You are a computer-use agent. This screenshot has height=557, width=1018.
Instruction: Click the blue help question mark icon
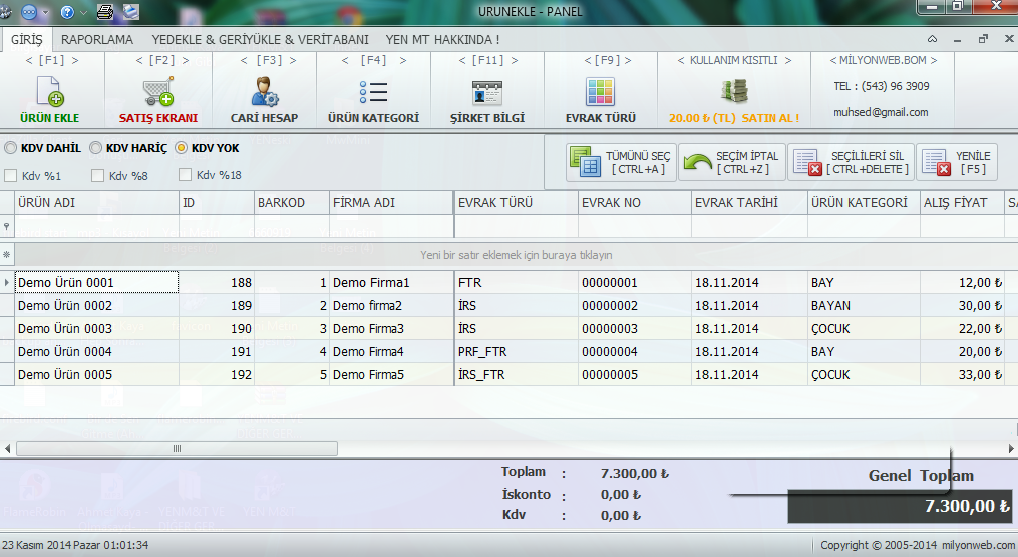[67, 12]
